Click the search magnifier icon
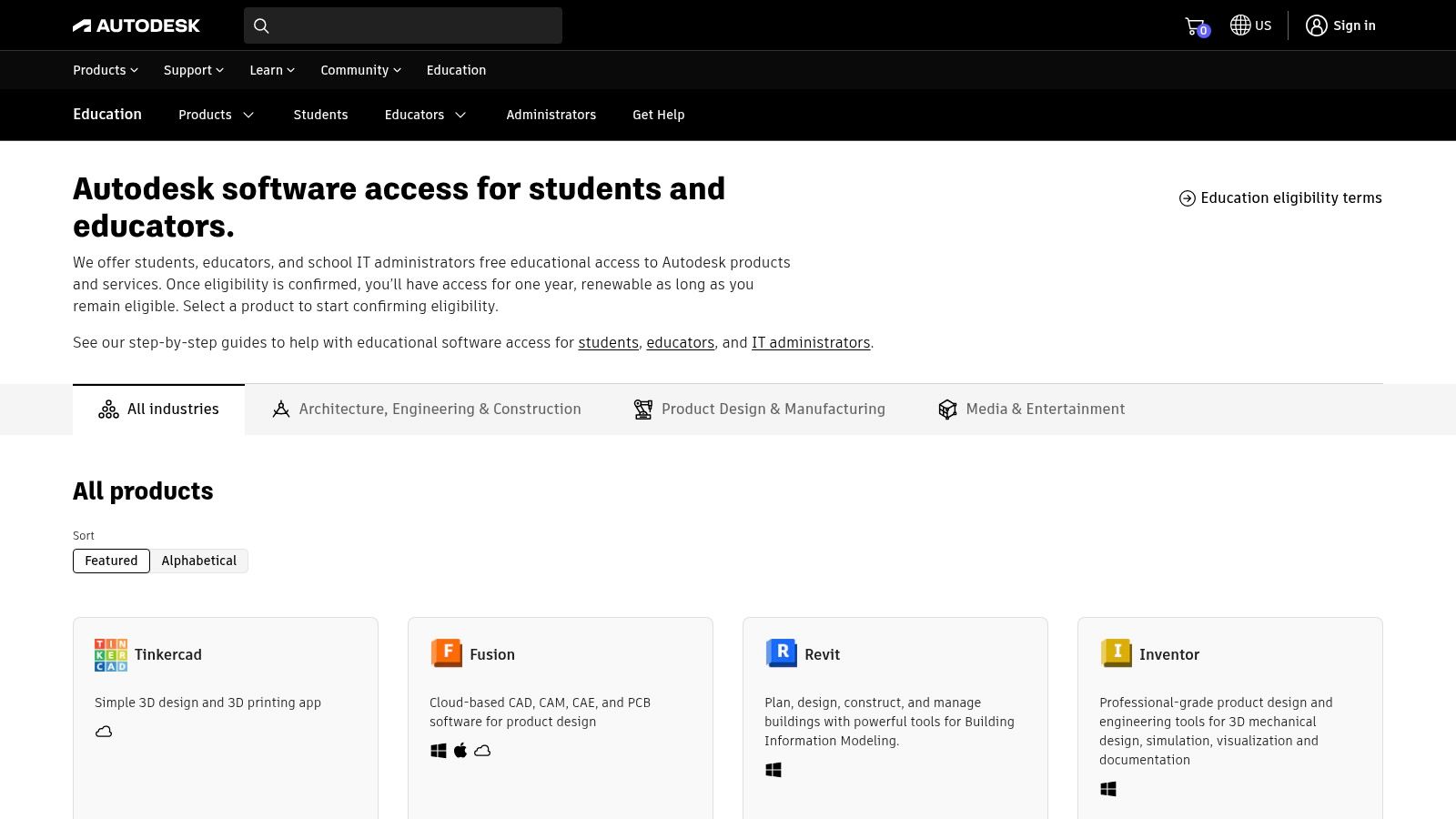Viewport: 1456px width, 819px height. pos(261,25)
